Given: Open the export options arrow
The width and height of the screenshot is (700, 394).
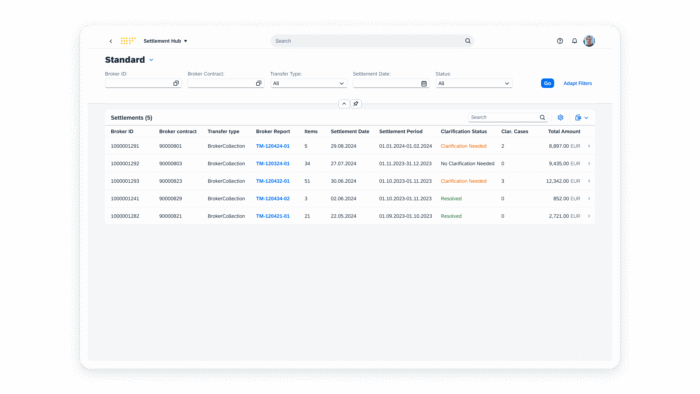Looking at the screenshot, I should pos(586,118).
